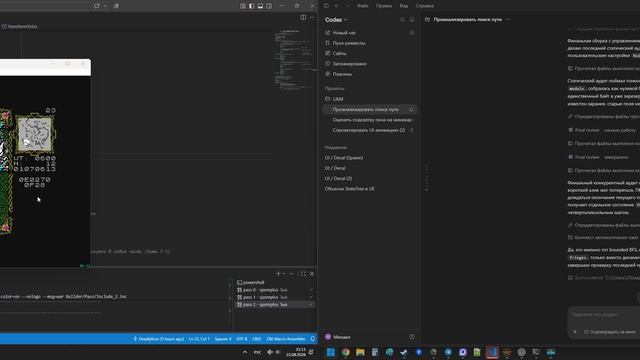Click Ln, Col indicator in status bar
The image size is (640, 360).
tap(199, 339)
